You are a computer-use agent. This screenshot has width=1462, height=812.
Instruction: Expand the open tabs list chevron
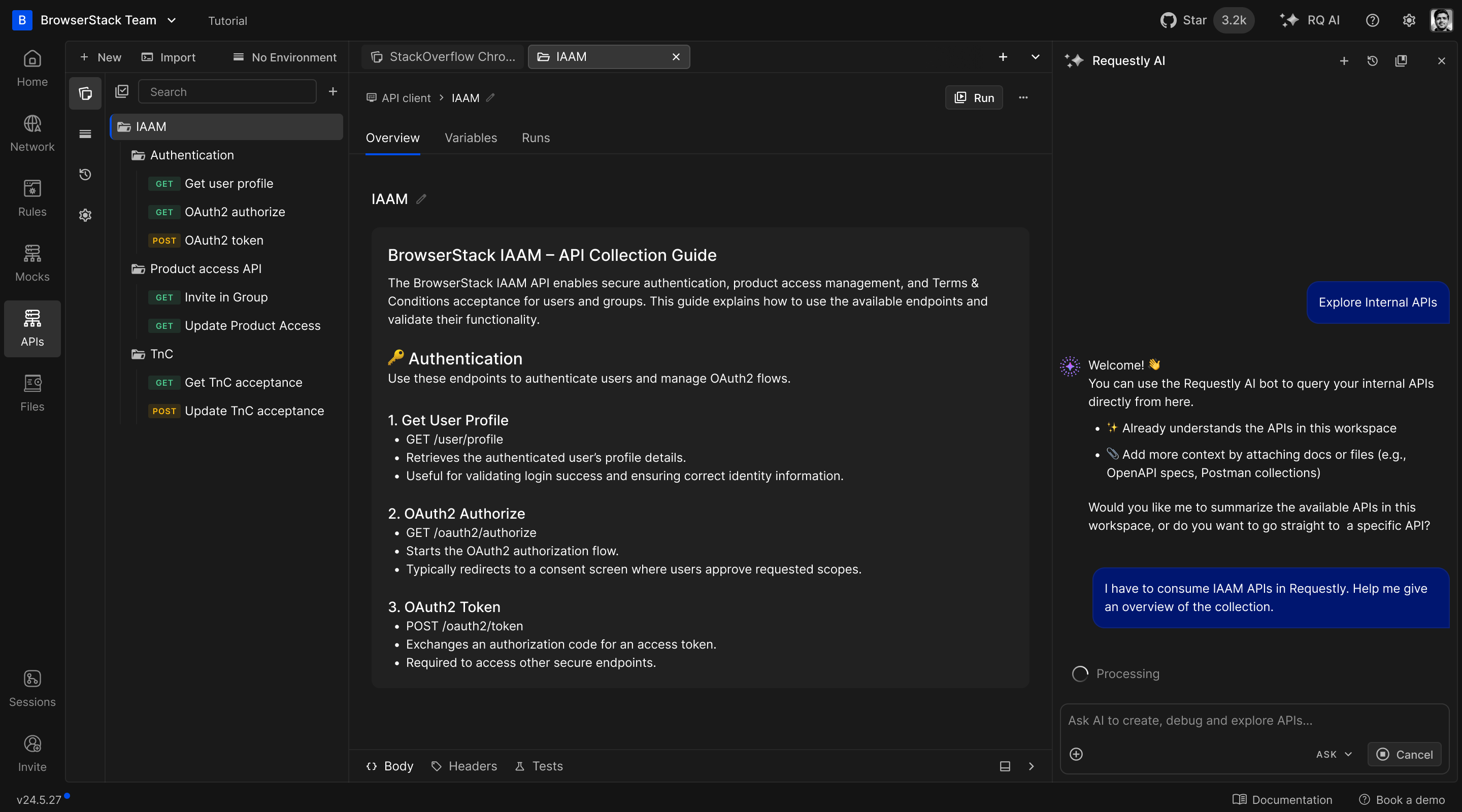pyautogui.click(x=1036, y=57)
